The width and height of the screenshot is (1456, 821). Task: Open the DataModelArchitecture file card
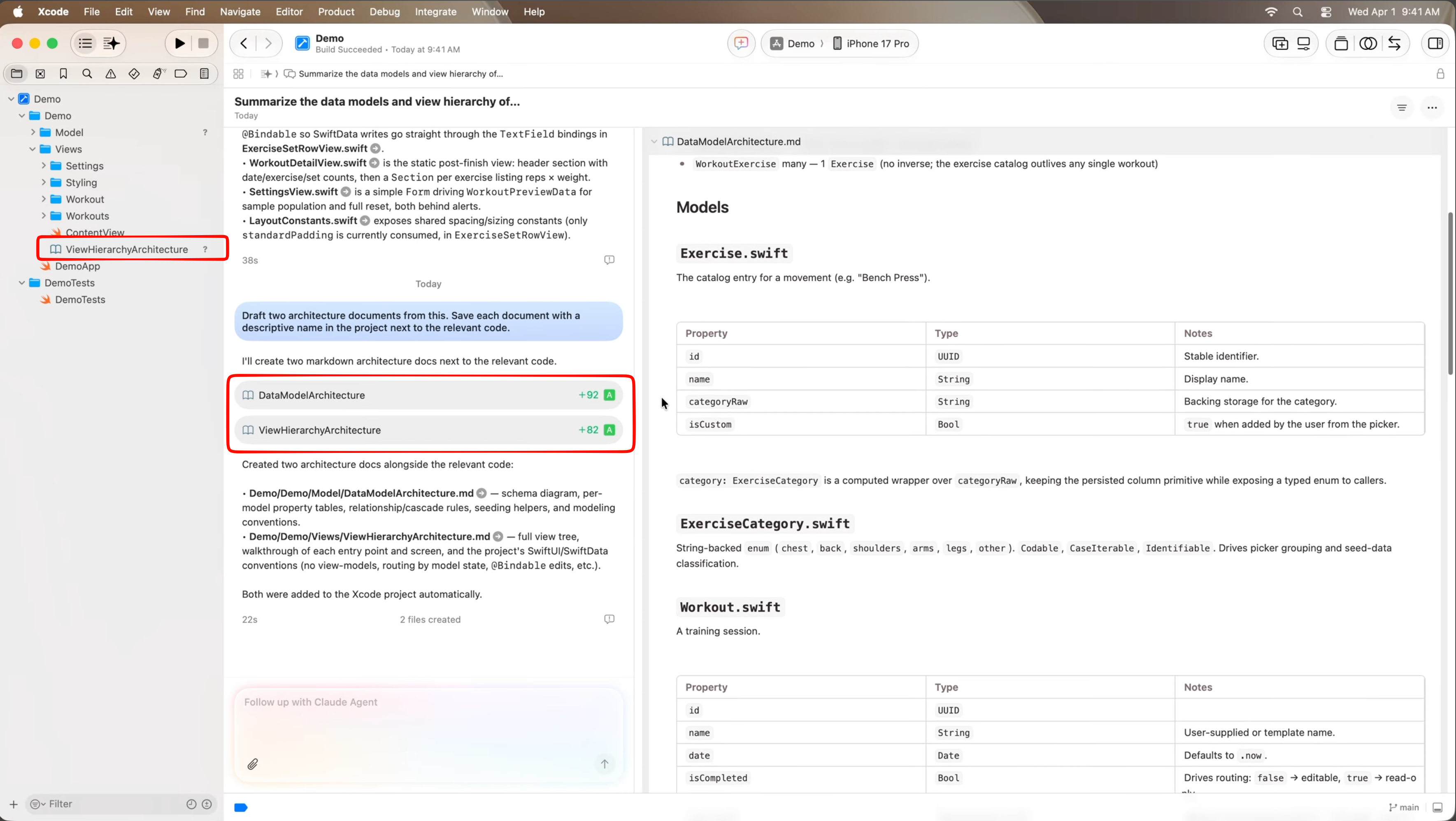(x=428, y=395)
